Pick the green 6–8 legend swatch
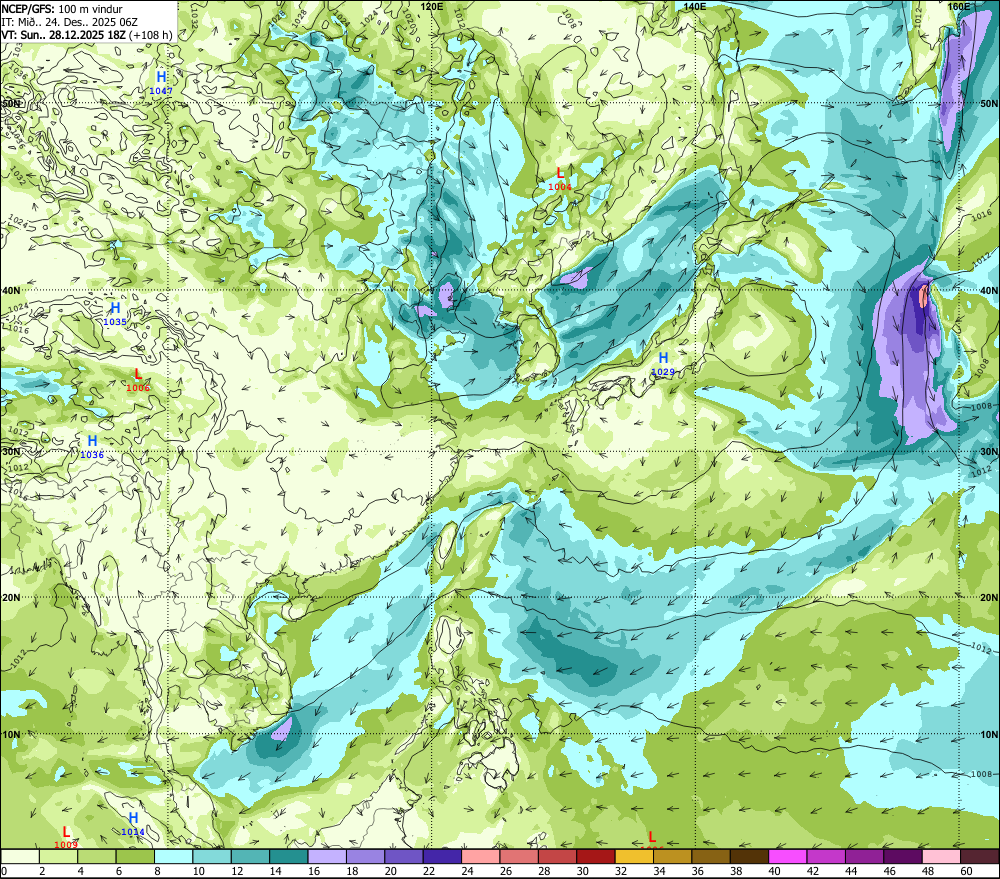Screen dimensions: 1000x879 (135, 856)
